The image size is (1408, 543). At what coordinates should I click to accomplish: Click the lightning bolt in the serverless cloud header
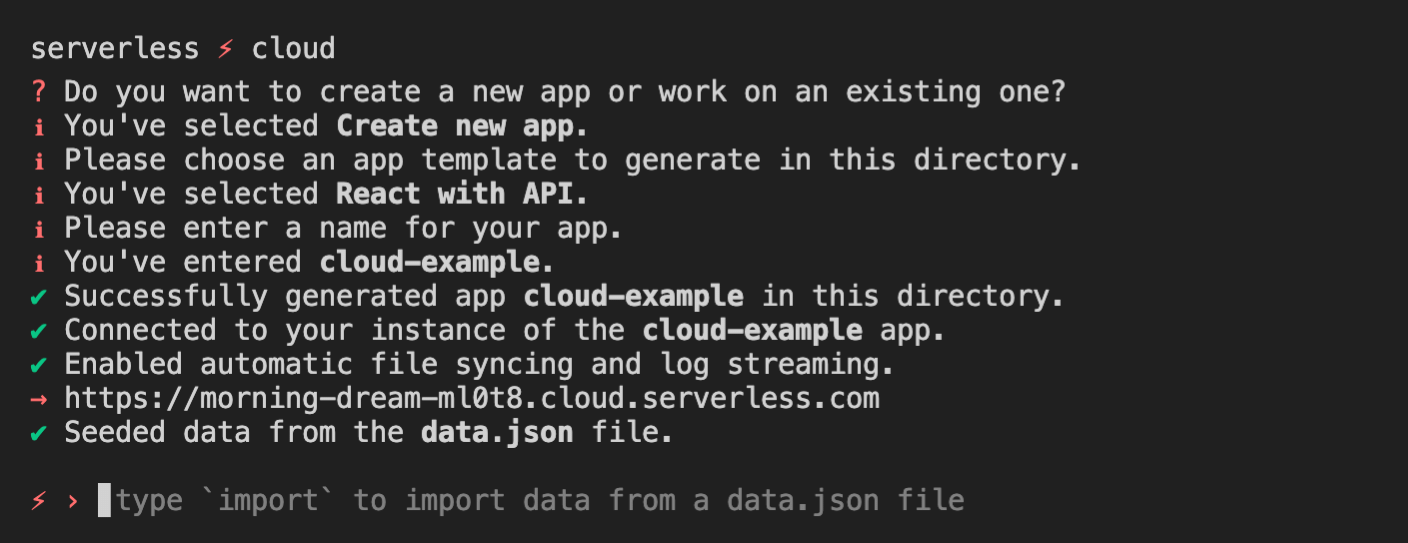click(225, 48)
